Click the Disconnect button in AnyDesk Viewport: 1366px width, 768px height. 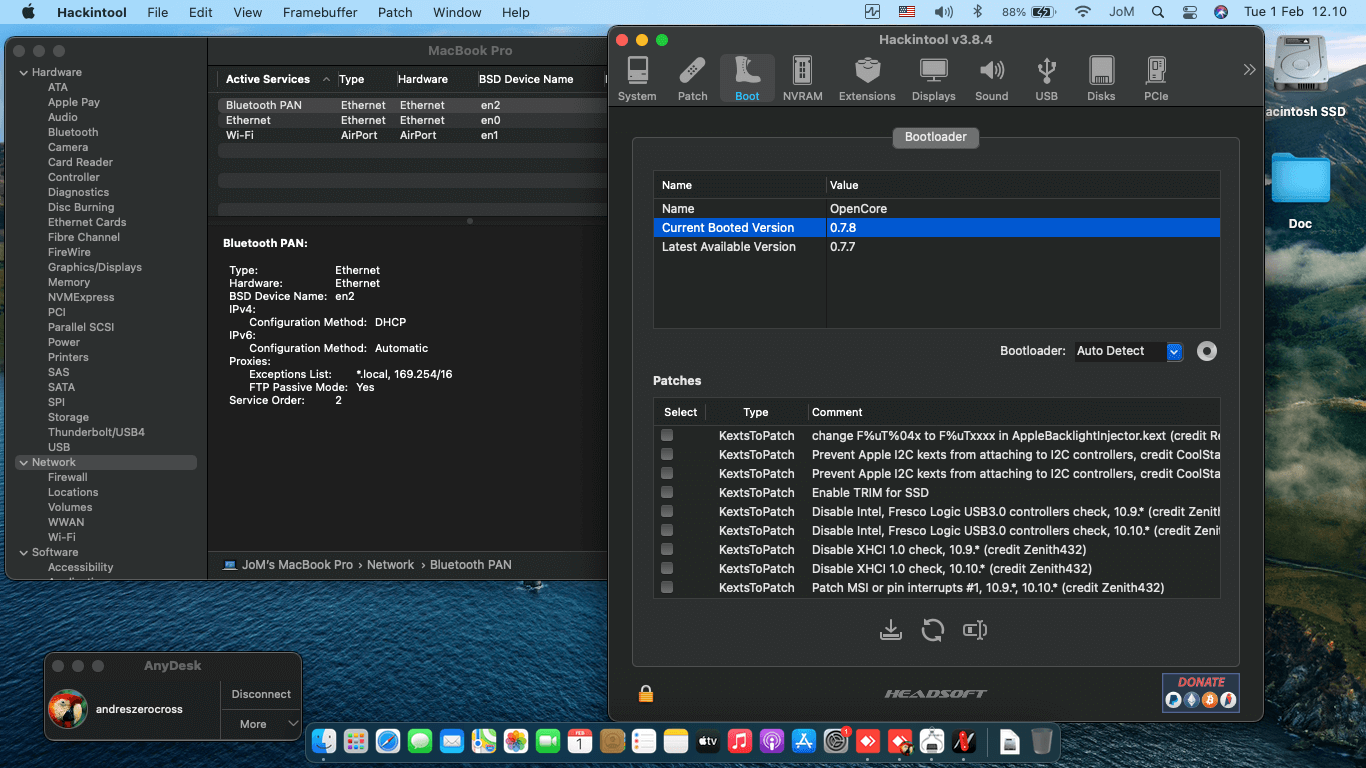pyautogui.click(x=261, y=694)
